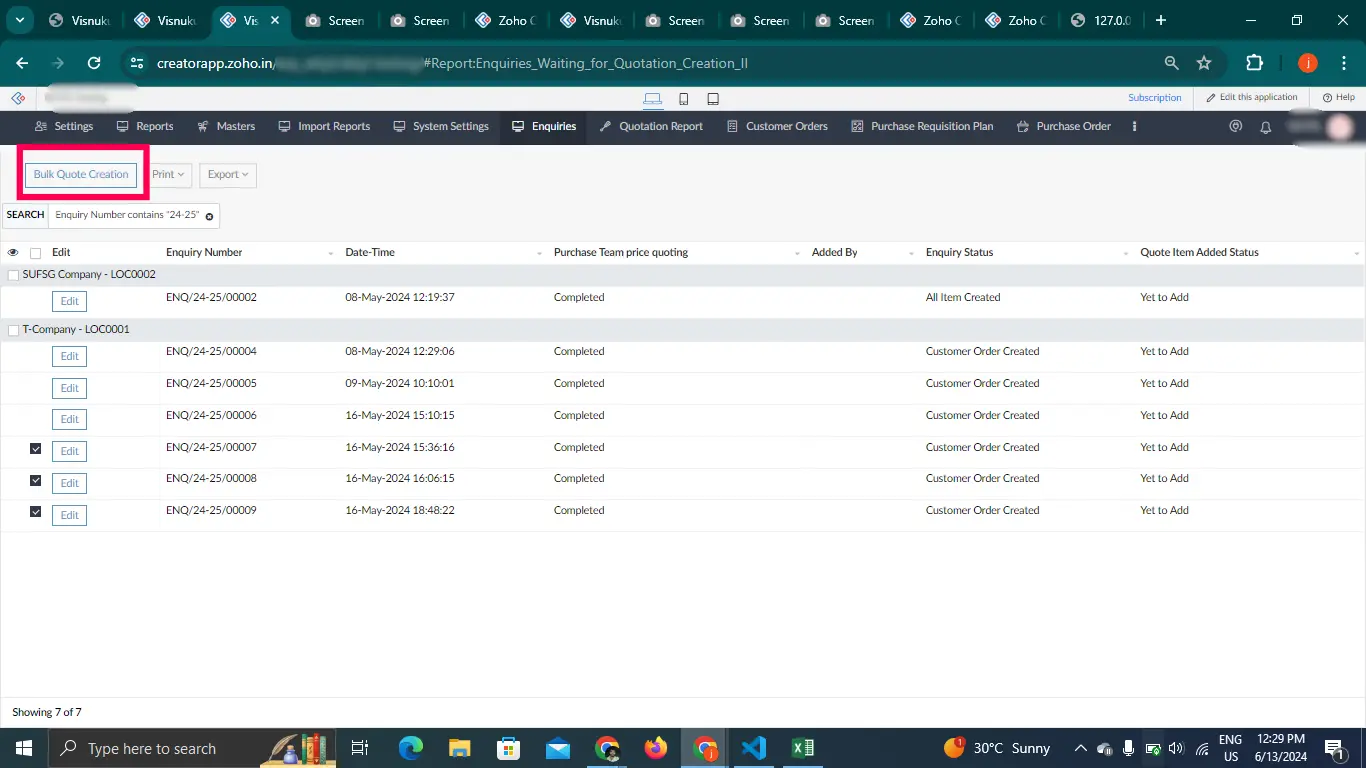Switch to mobile phone preview icon
The height and width of the screenshot is (768, 1366).
tap(682, 98)
